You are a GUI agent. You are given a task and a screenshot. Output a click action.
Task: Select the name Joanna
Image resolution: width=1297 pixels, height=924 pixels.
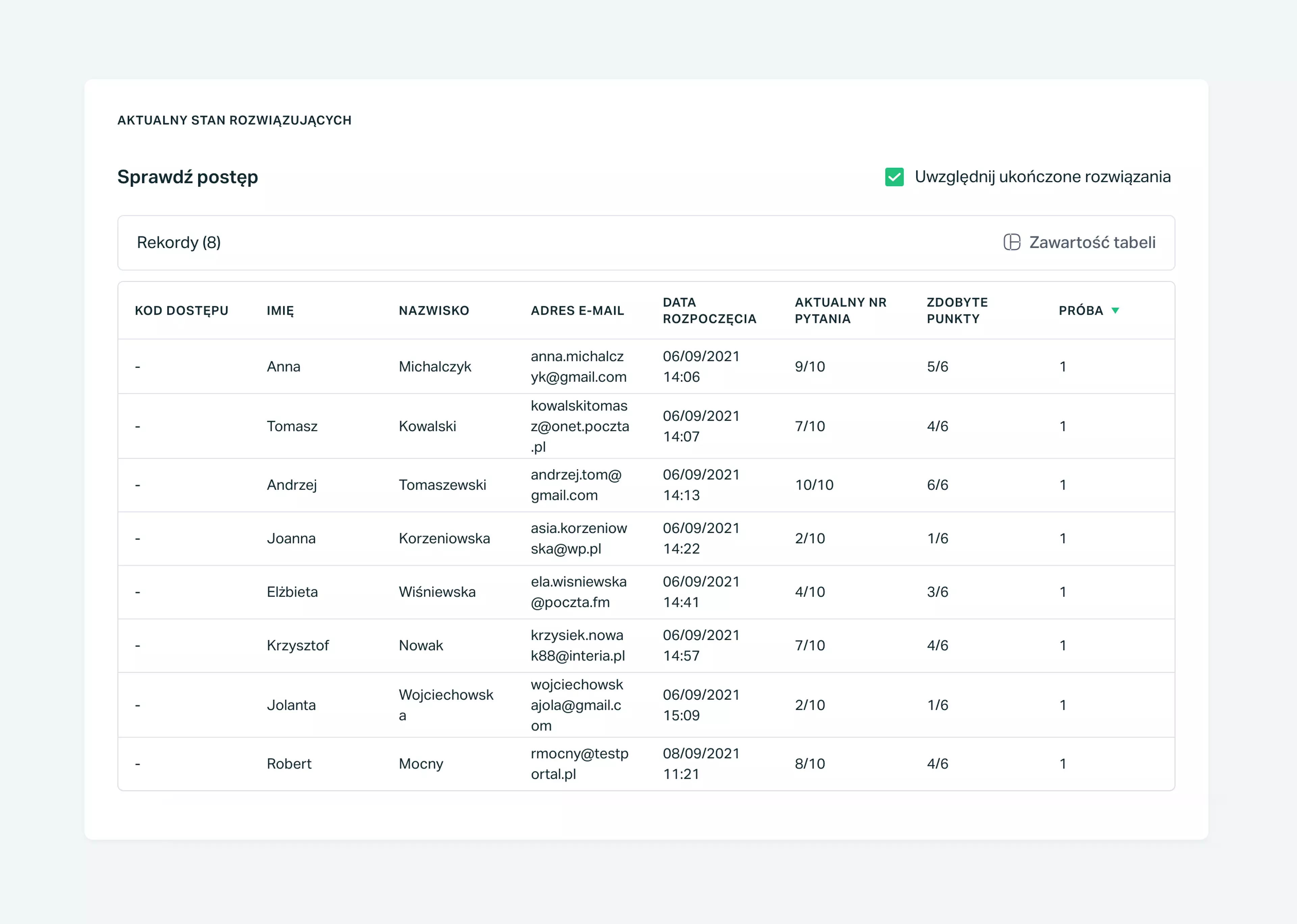coord(291,538)
